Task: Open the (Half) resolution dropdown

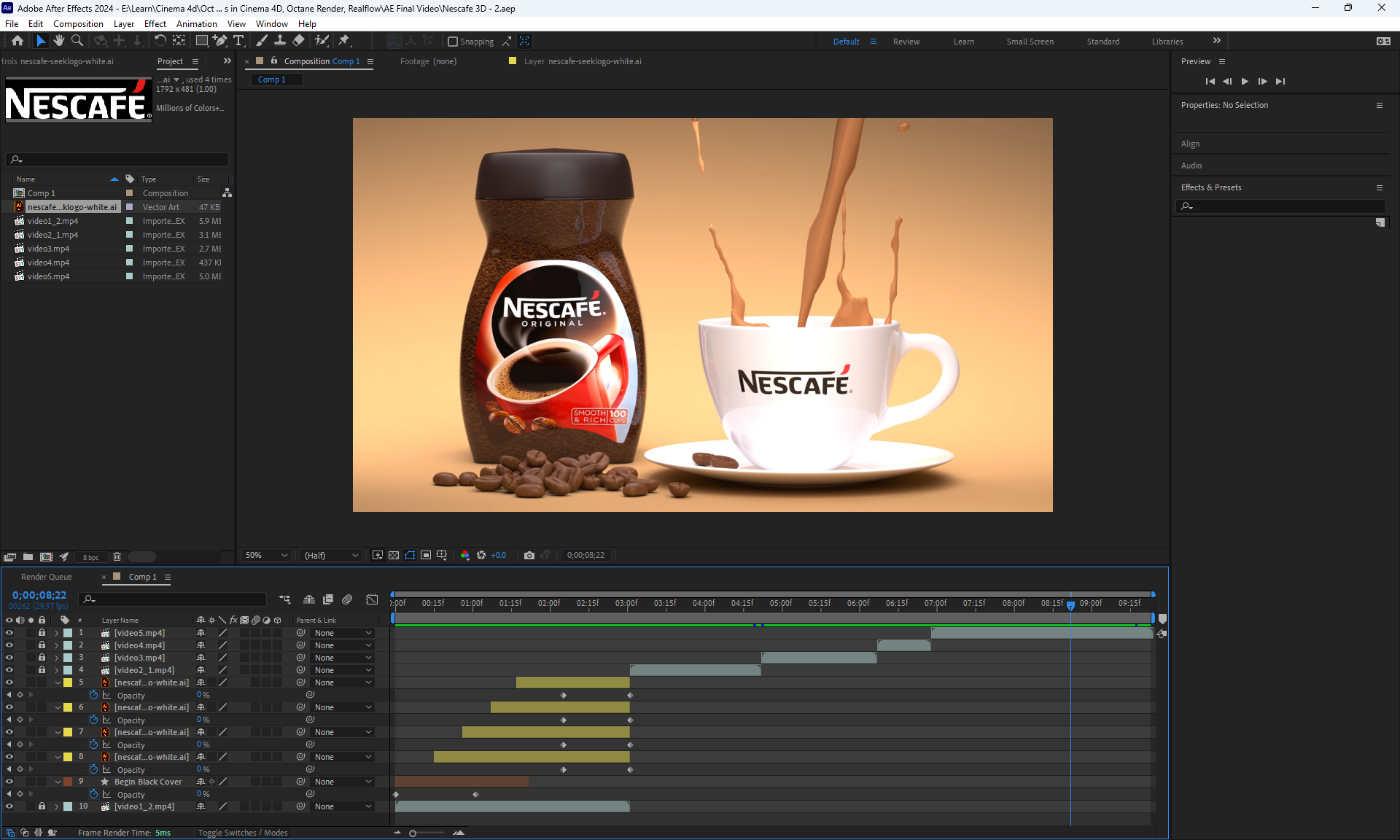Action: coord(332,556)
